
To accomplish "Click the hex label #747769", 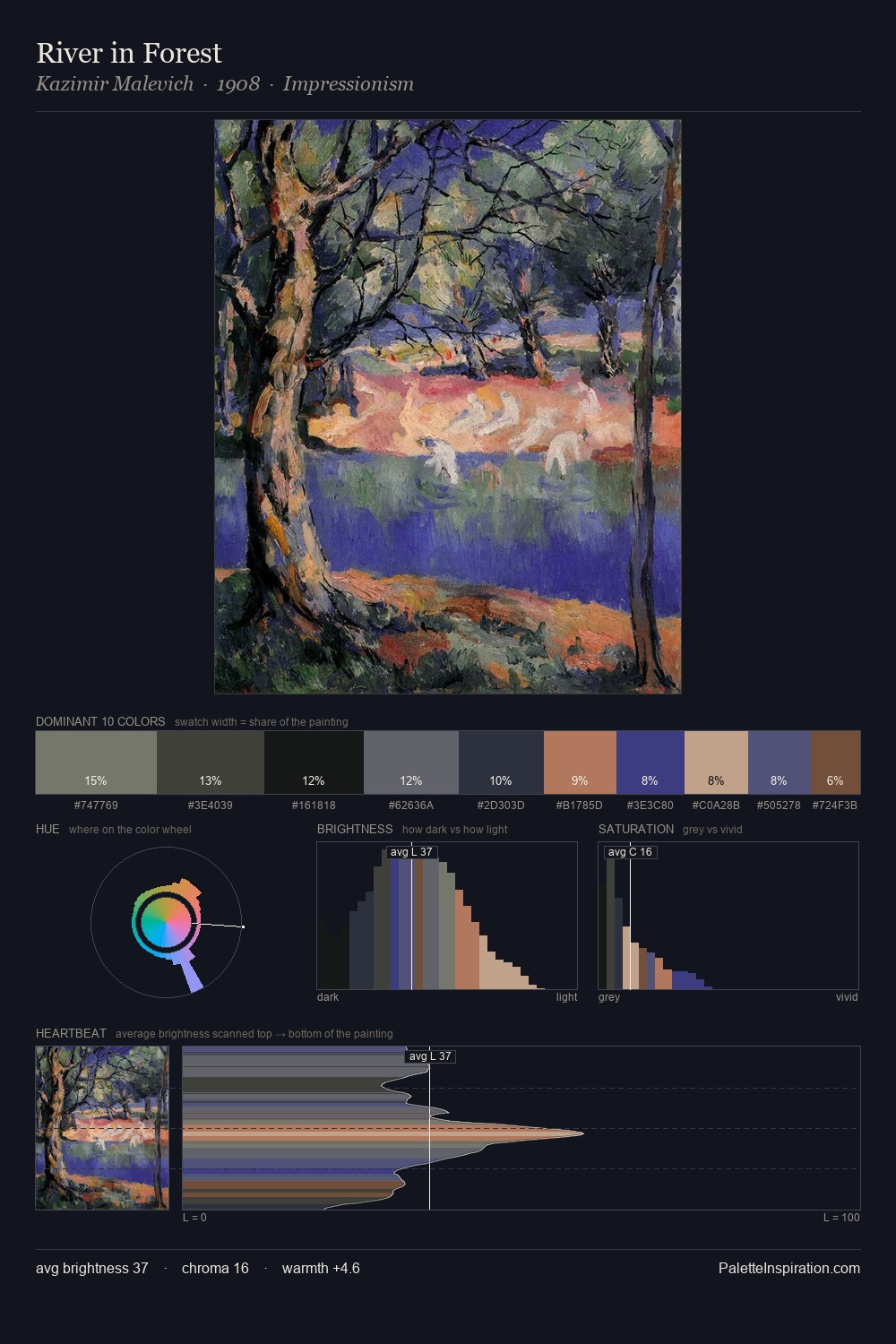I will click(96, 805).
